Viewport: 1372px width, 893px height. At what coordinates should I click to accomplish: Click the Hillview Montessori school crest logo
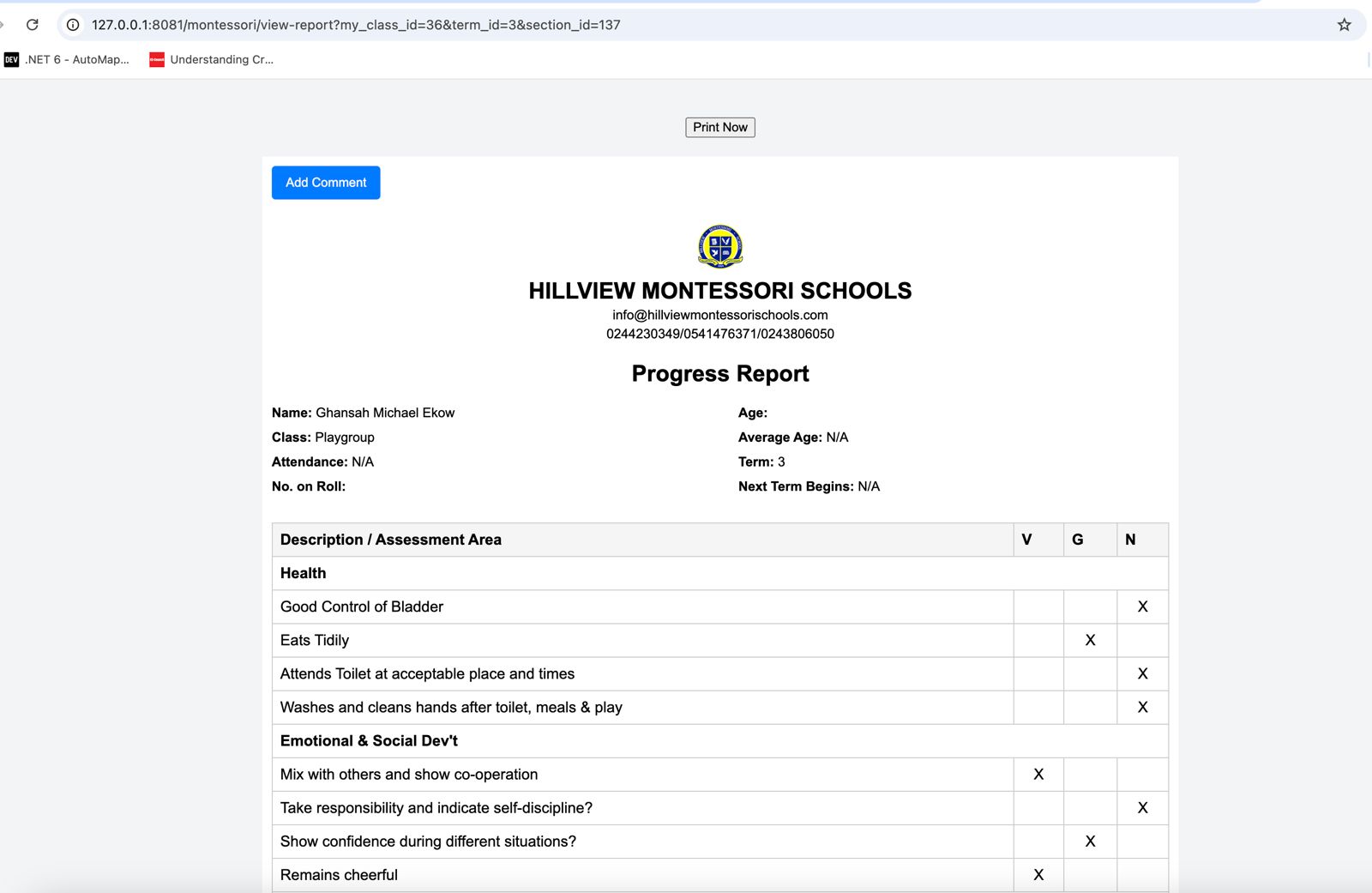[720, 246]
